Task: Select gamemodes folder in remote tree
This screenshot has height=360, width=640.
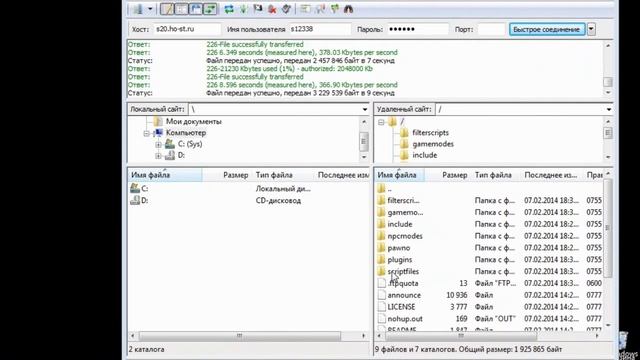Action: pyautogui.click(x=433, y=144)
